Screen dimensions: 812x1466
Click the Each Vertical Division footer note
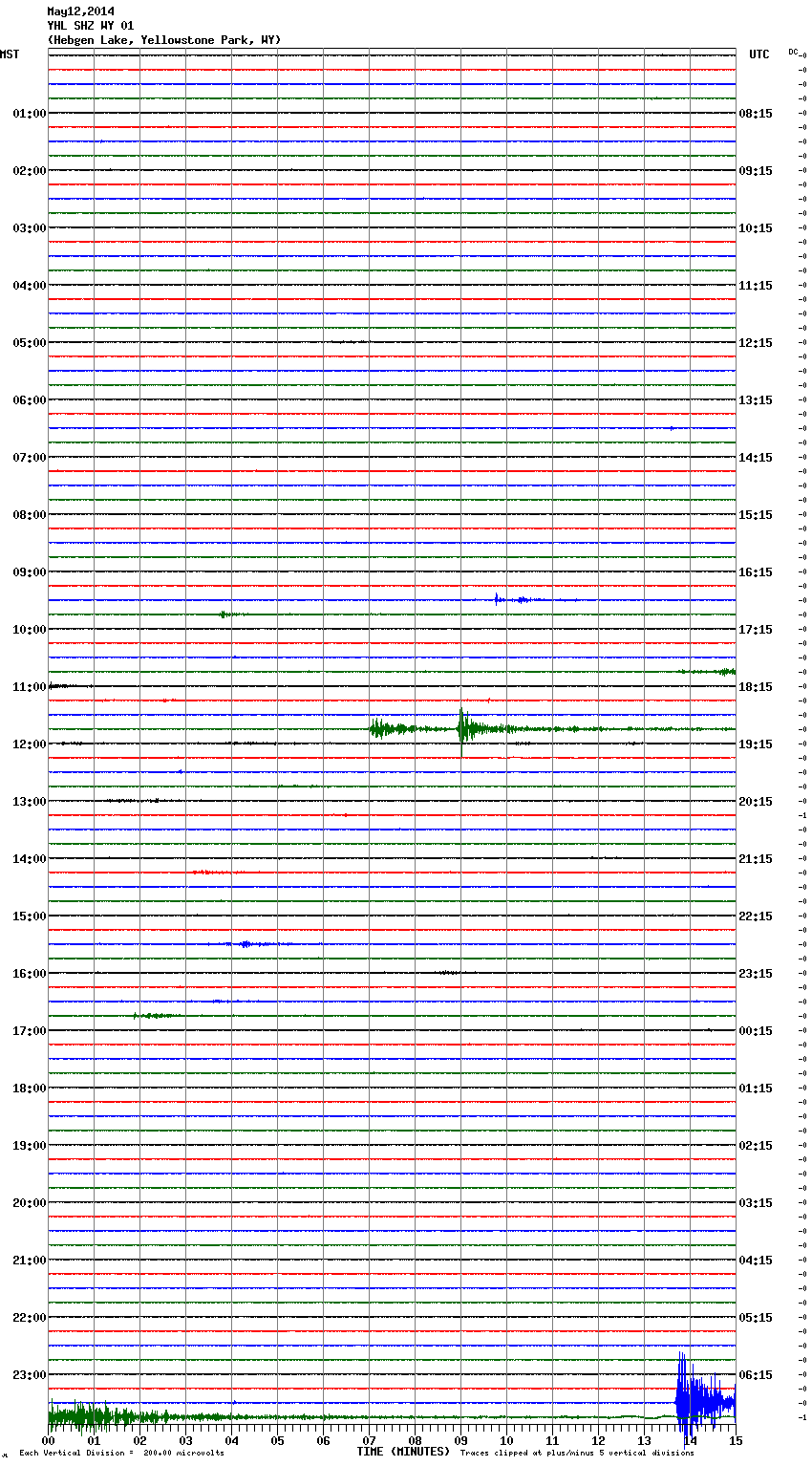(x=121, y=1453)
